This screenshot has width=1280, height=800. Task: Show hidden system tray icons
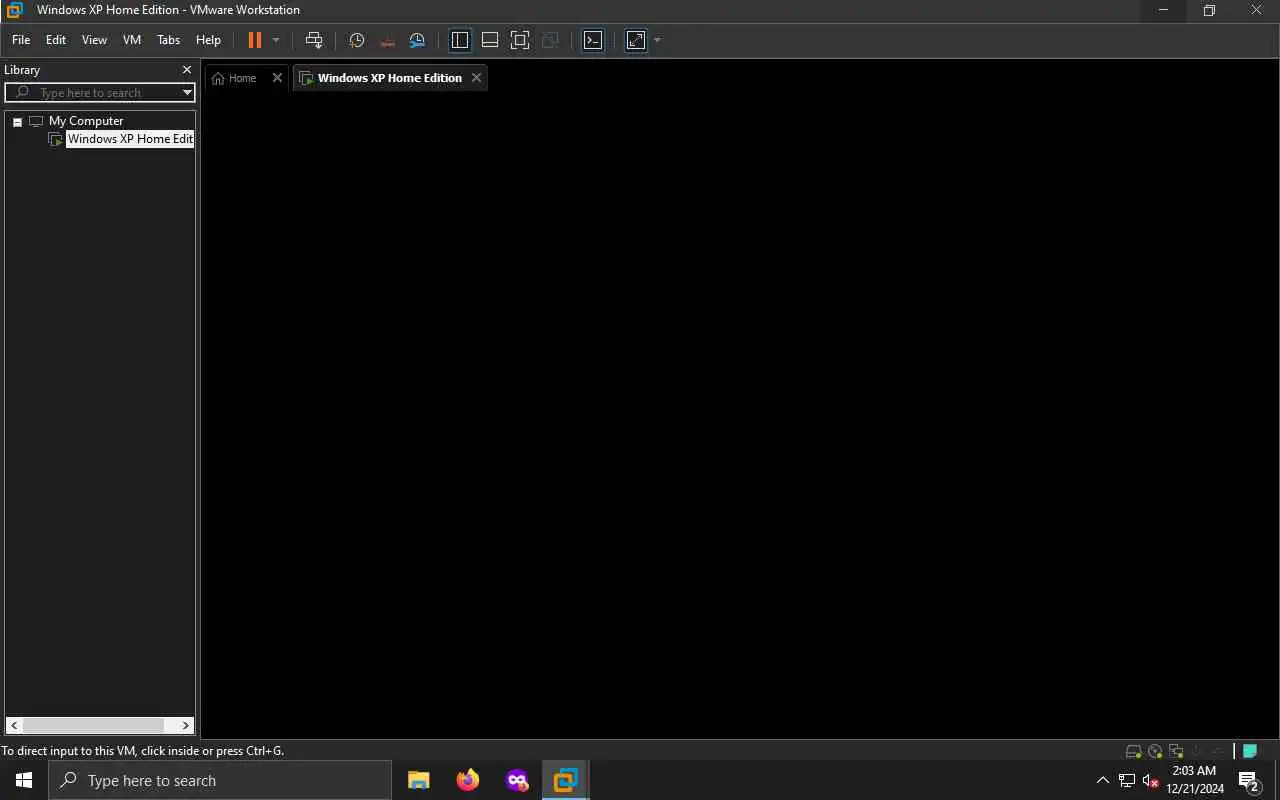coord(1103,780)
